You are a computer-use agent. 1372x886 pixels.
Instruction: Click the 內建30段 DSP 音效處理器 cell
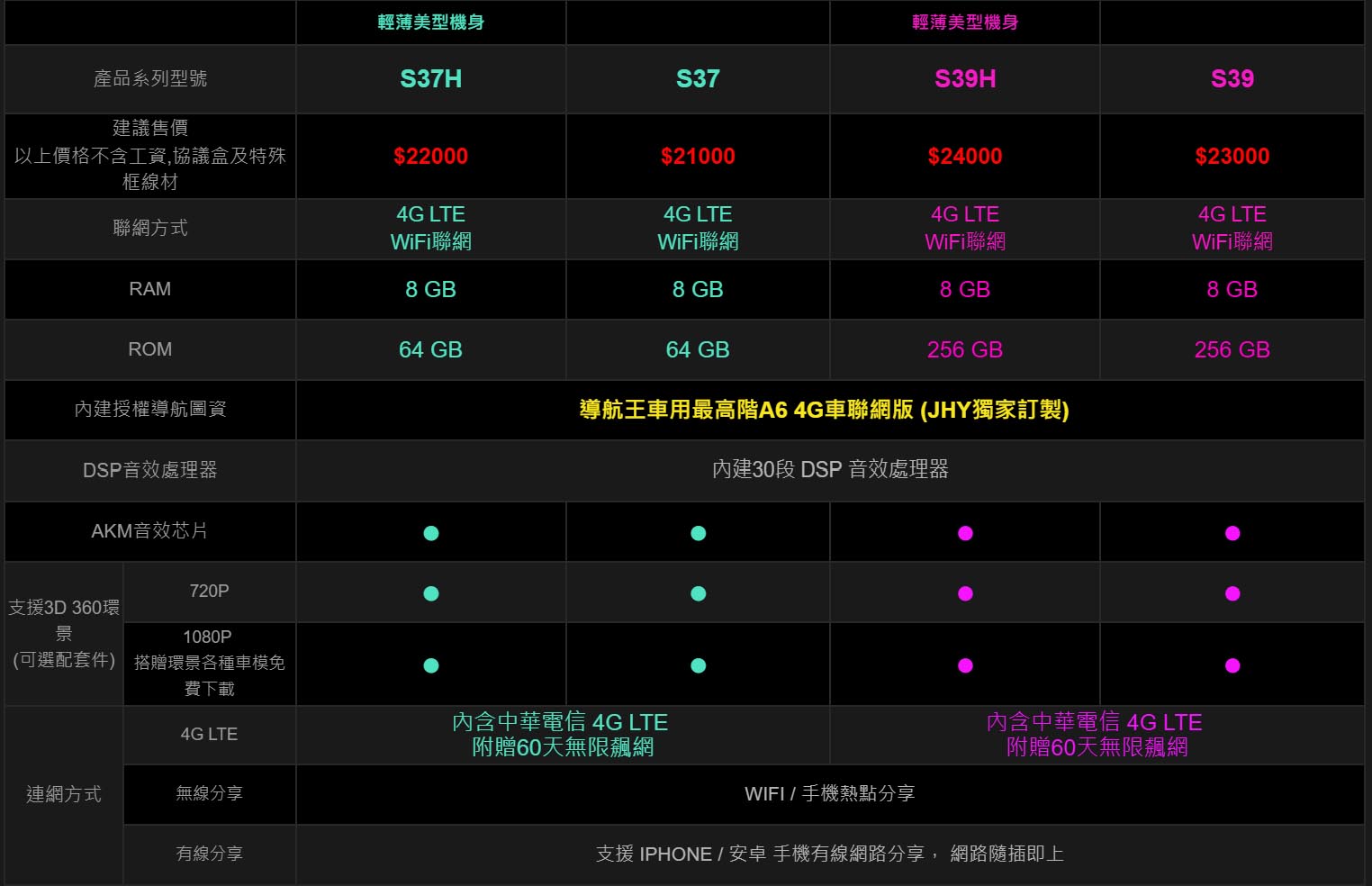(x=830, y=469)
